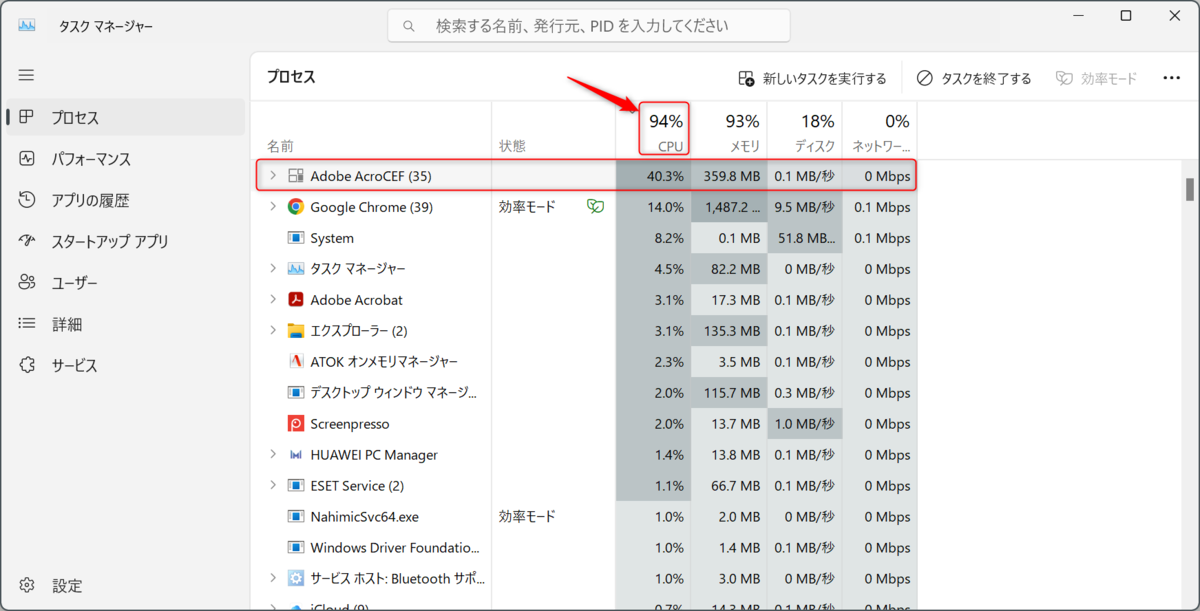Click the 51.8 MB disk cell of System

pos(804,238)
